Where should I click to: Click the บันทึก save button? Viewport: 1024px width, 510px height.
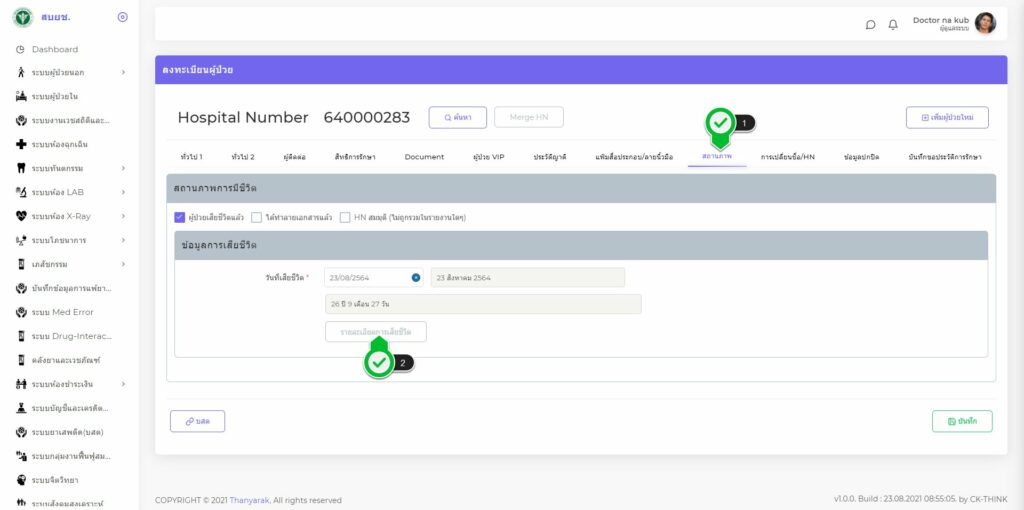tap(961, 421)
